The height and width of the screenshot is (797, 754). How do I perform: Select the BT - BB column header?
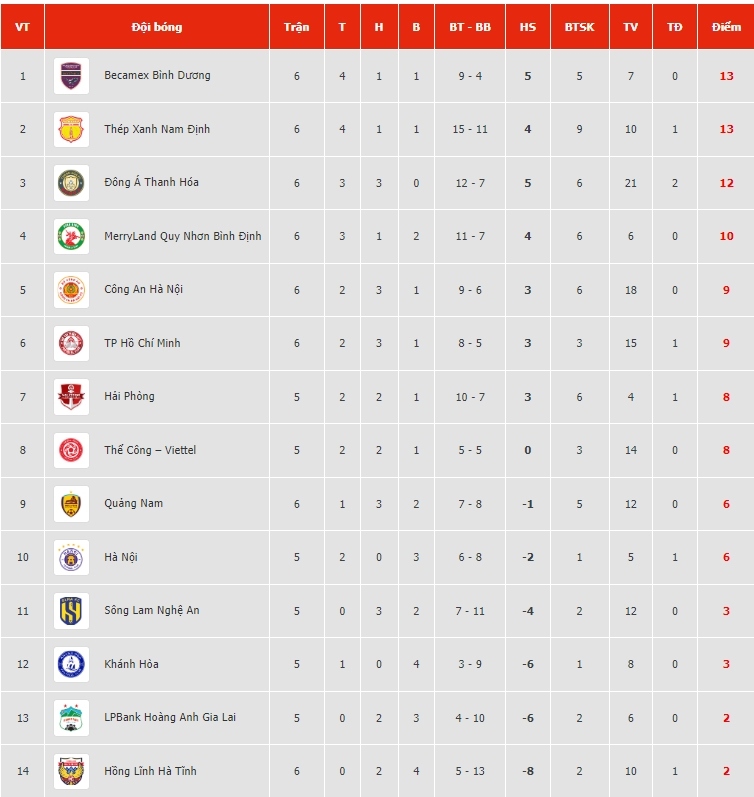click(470, 27)
